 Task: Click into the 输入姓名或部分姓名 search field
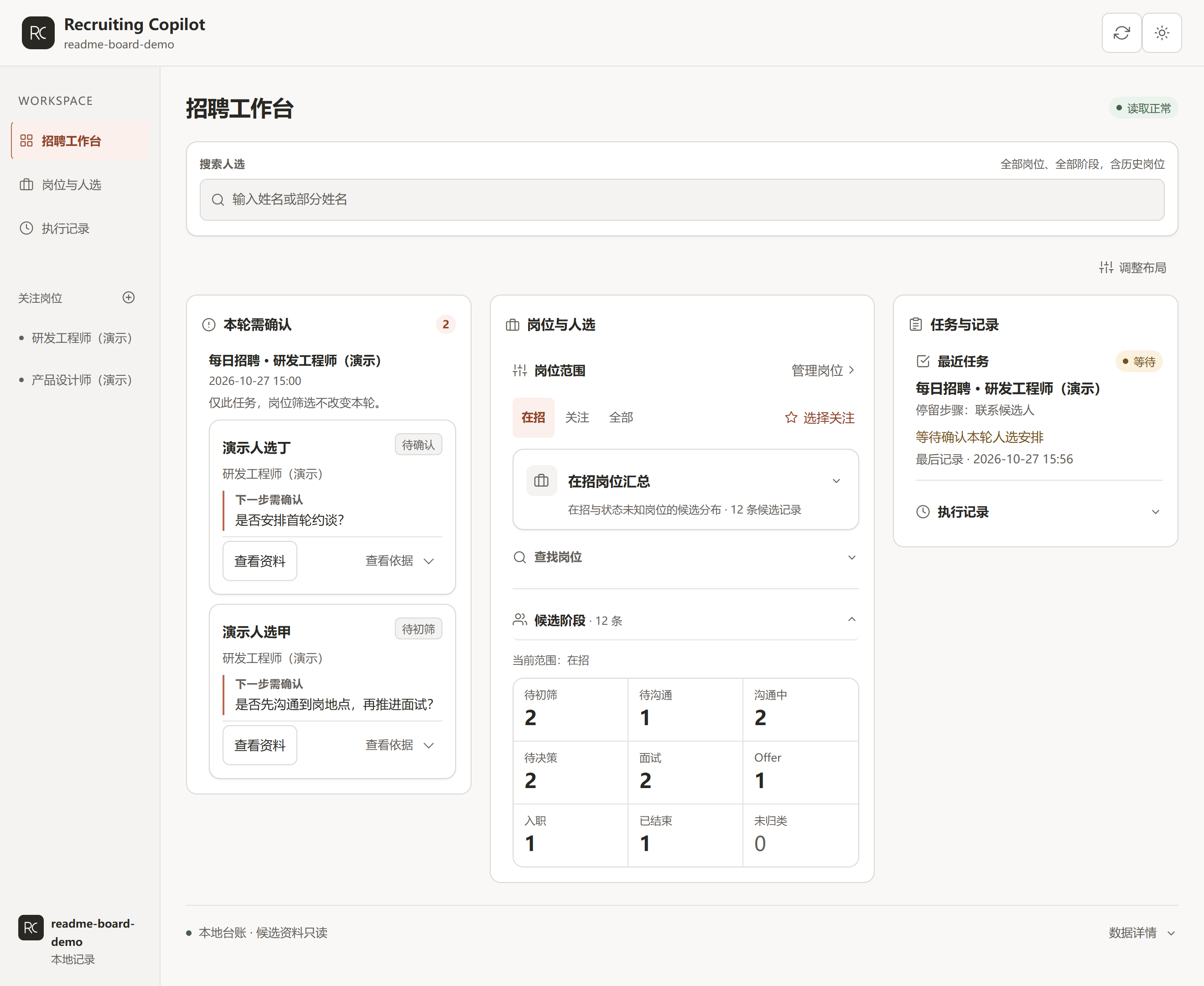click(681, 199)
